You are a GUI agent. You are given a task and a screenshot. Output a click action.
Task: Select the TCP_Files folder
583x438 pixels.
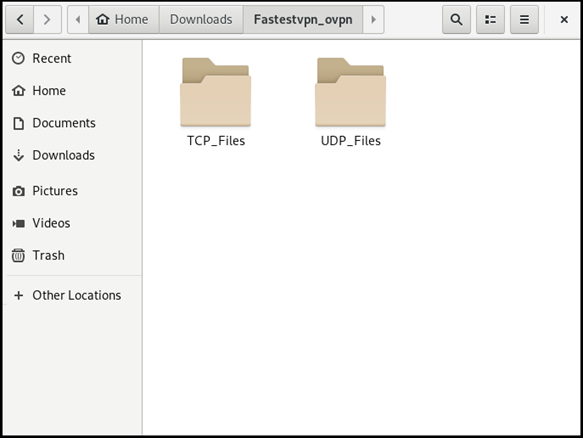[x=216, y=102]
